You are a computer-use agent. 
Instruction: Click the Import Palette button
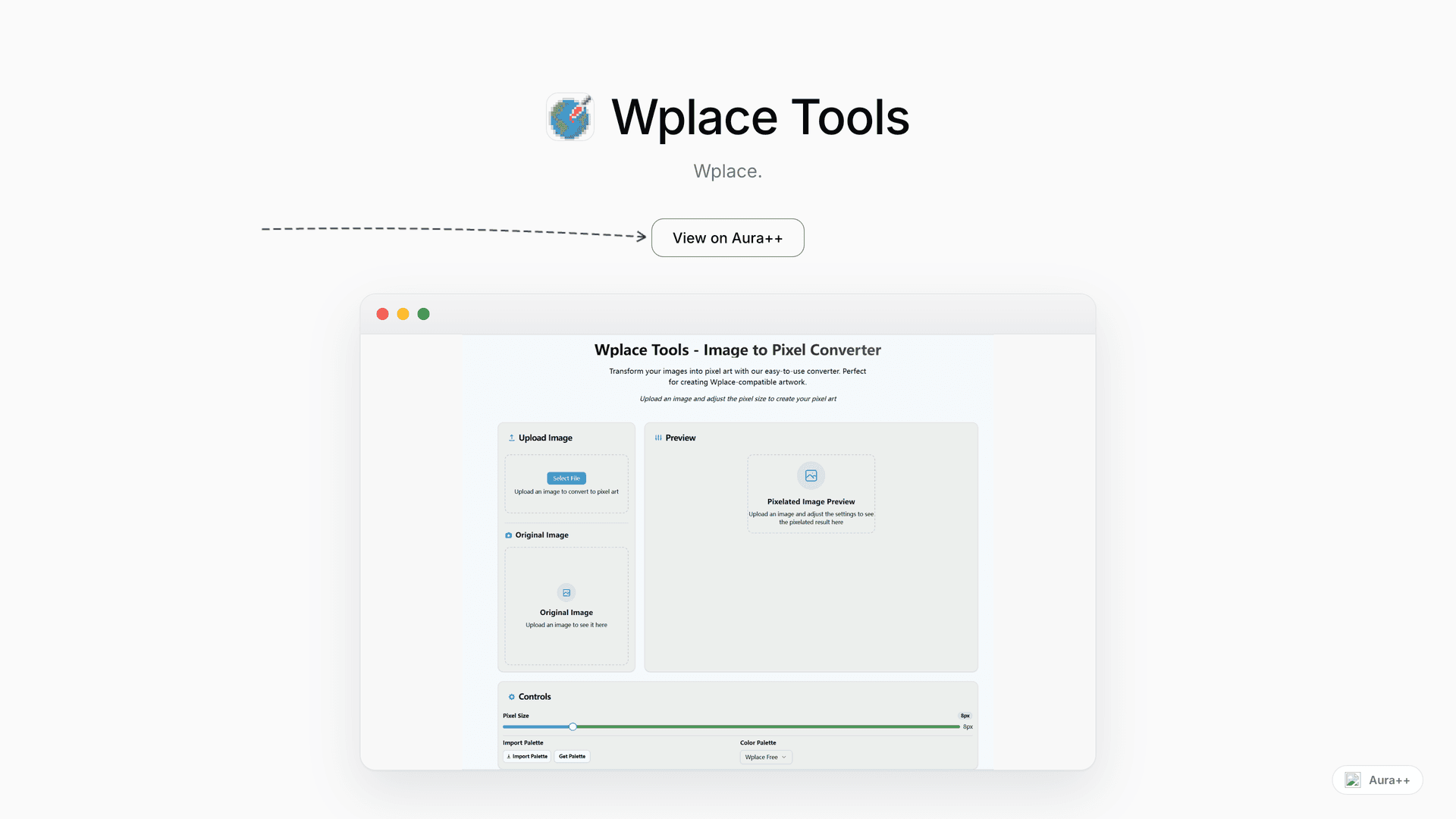coord(527,757)
